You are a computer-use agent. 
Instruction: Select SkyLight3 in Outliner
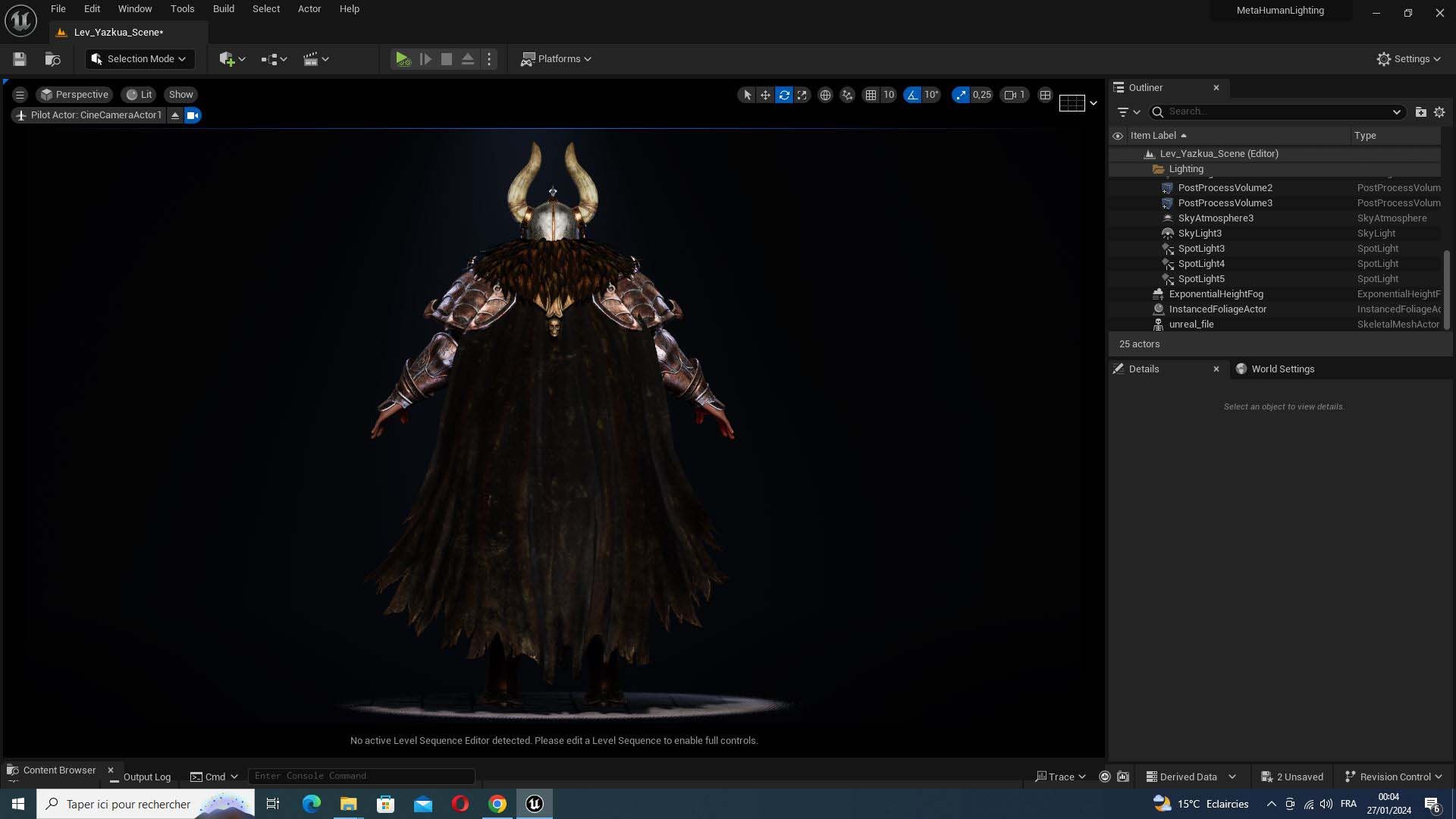click(x=1274, y=234)
